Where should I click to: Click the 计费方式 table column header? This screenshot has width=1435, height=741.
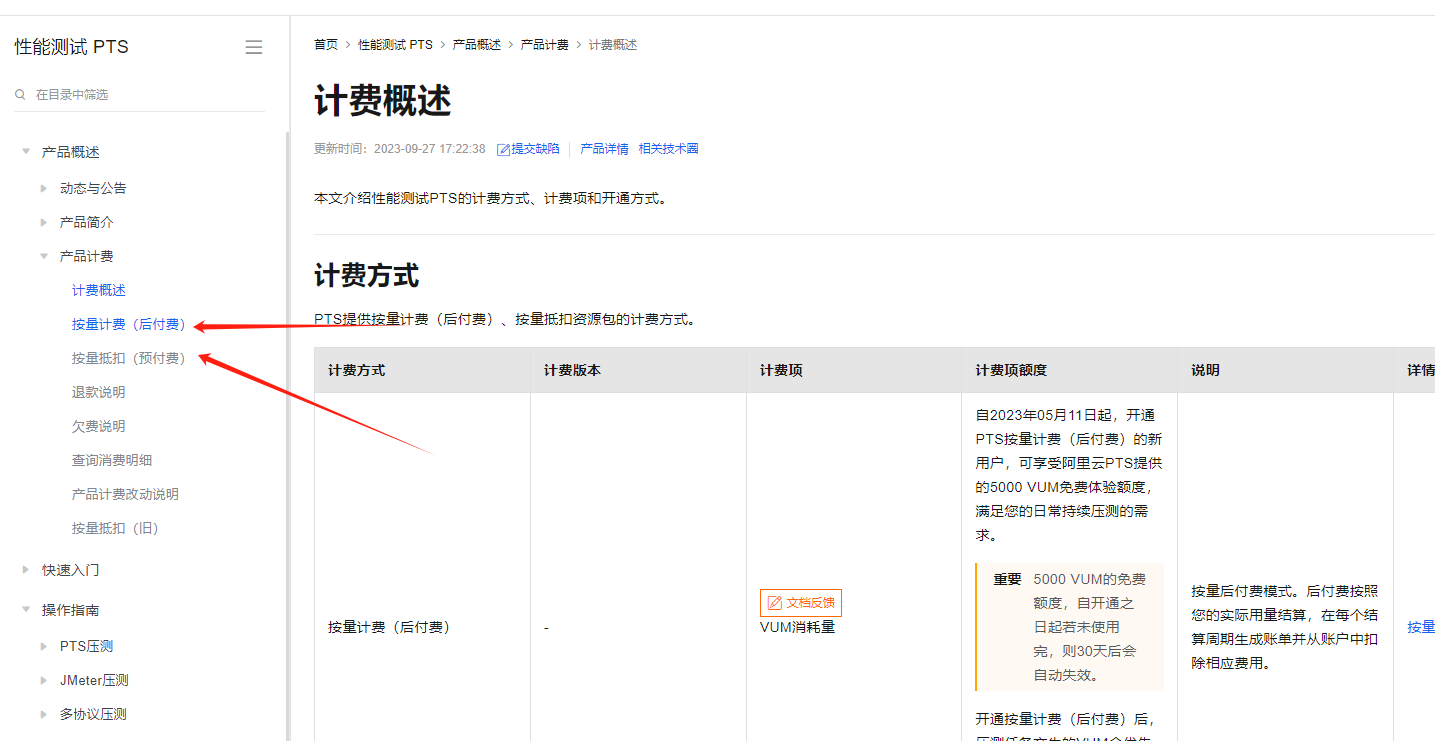[357, 370]
